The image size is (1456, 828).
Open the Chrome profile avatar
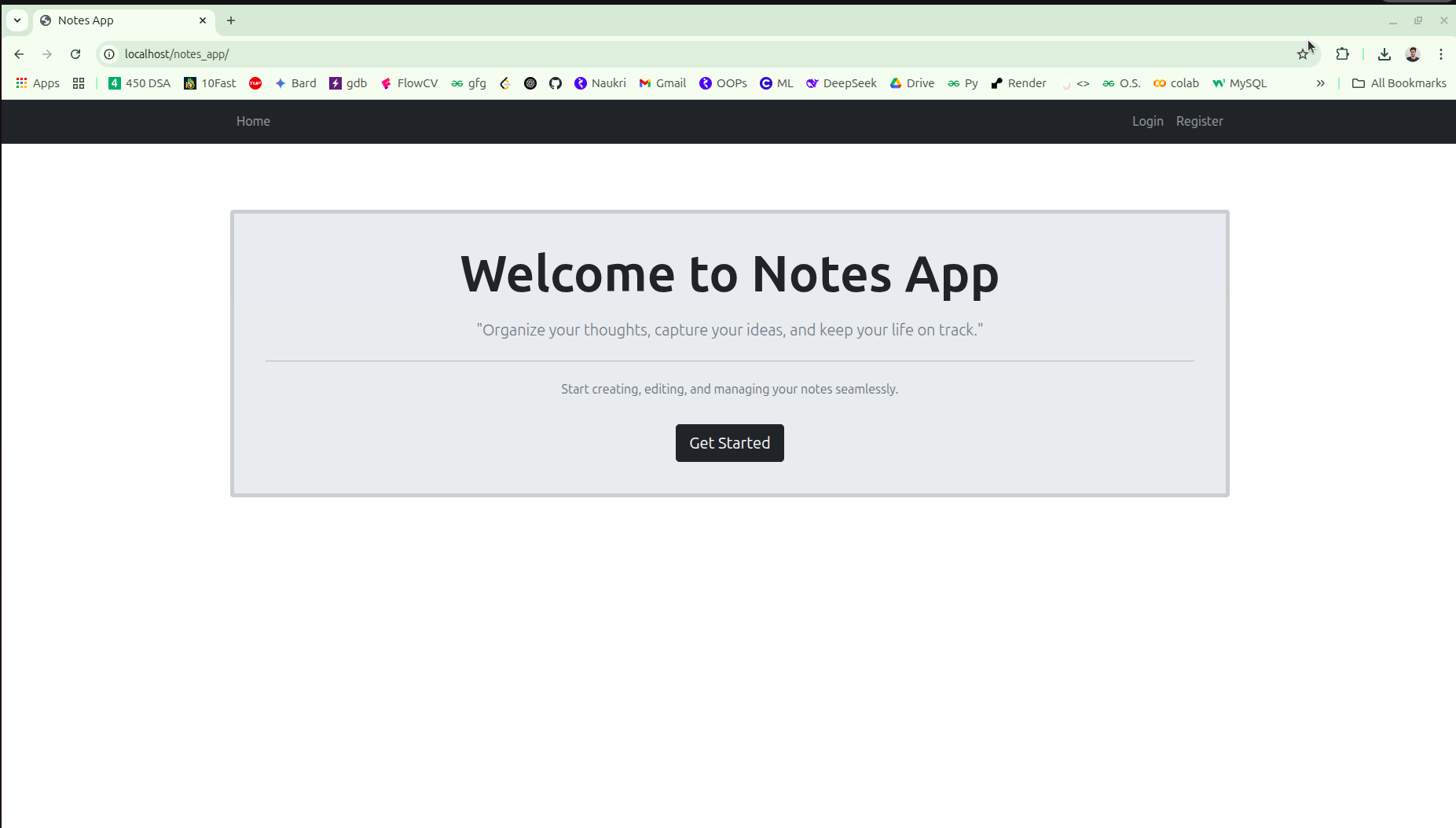tap(1413, 54)
